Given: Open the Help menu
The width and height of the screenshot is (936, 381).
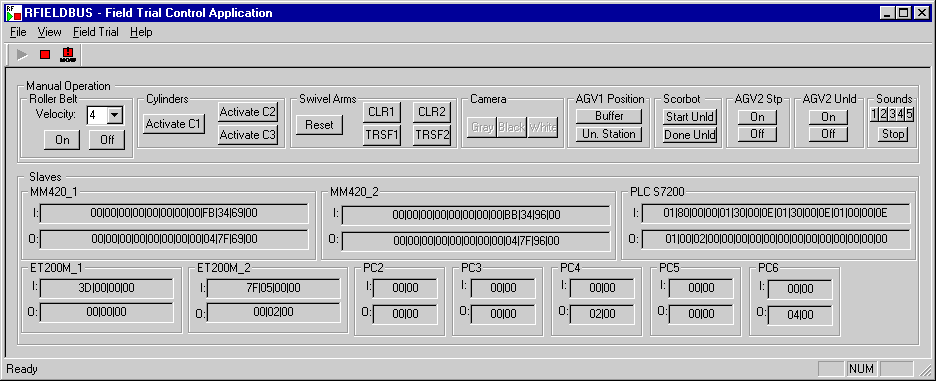Looking at the screenshot, I should (x=141, y=32).
